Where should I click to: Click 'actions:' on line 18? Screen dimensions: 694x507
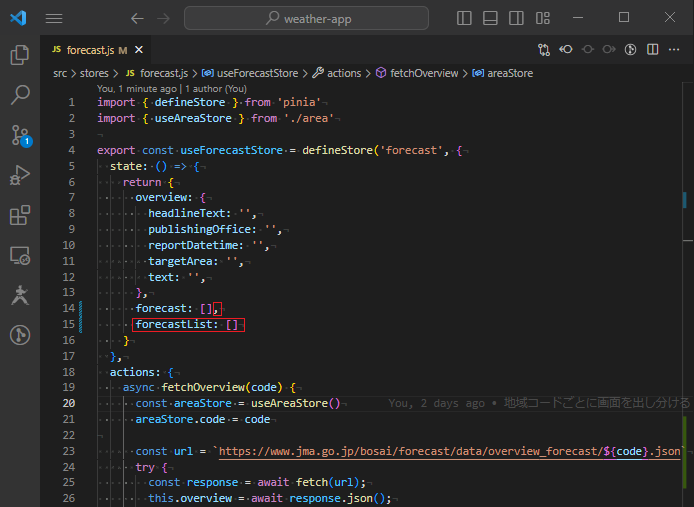click(x=135, y=372)
